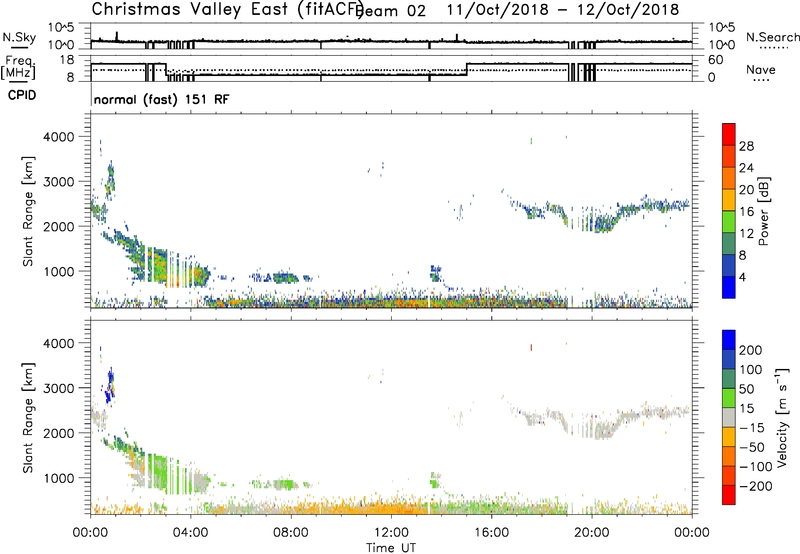Click blue velocity patch near 3000 km, 00:45 UT
This screenshot has width=800, height=554.
coord(109,387)
